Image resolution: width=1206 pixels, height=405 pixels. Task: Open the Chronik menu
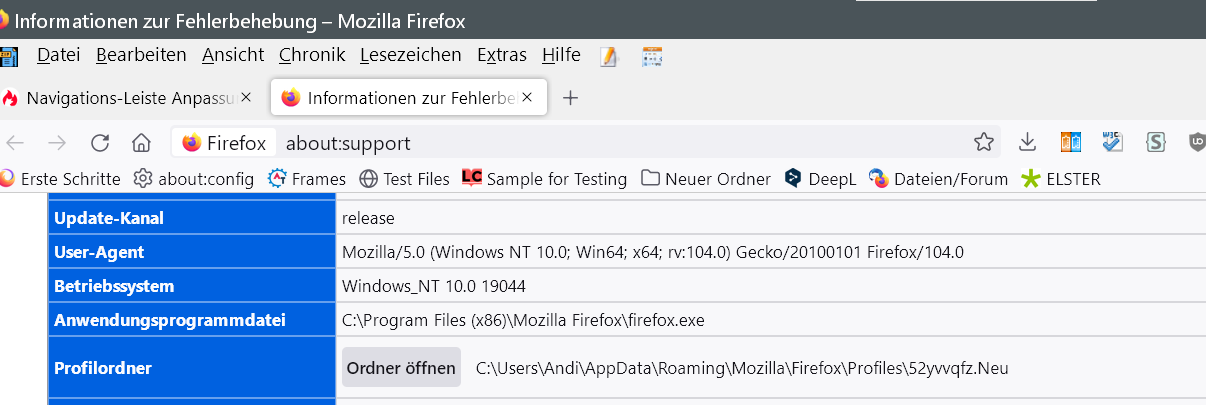tap(312, 55)
